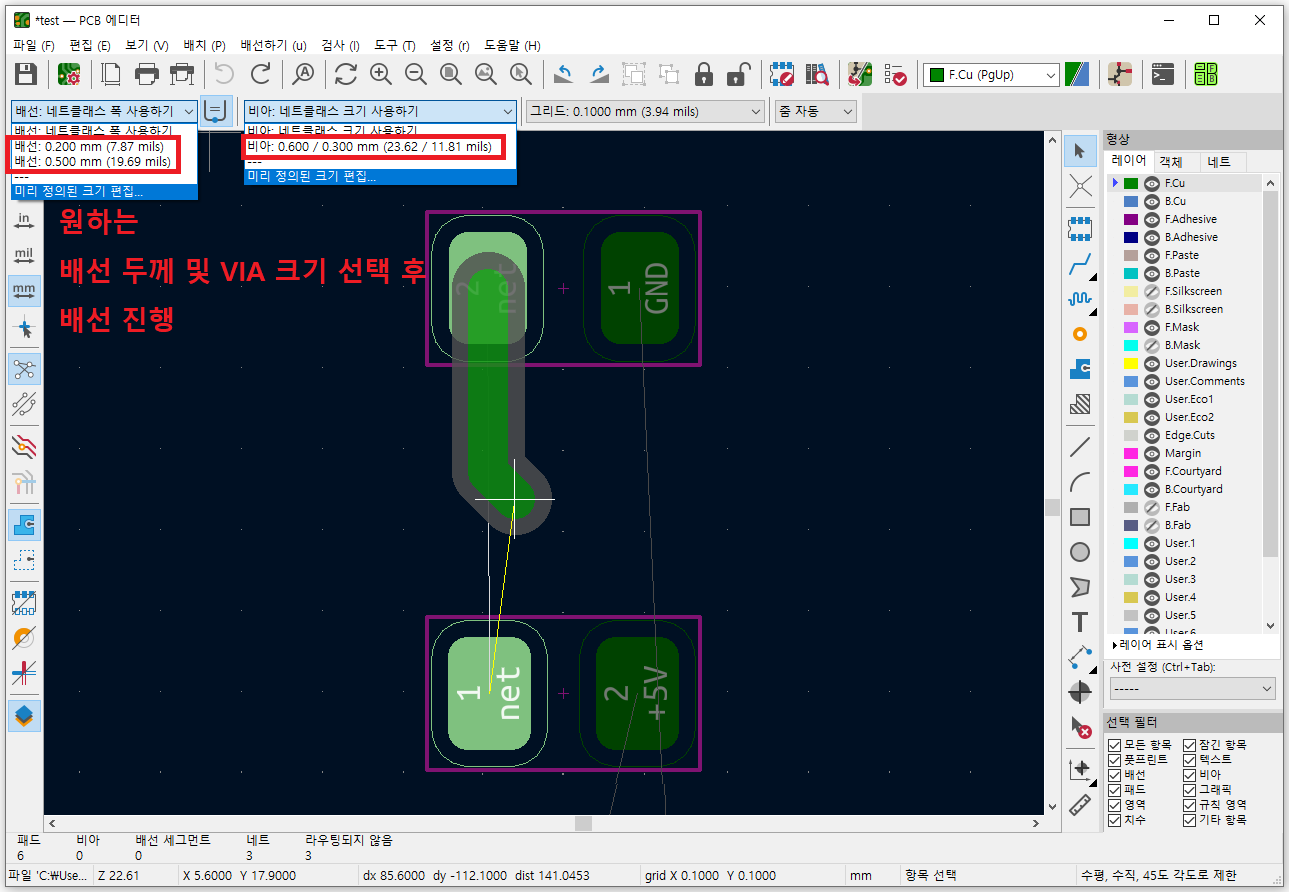Select the Measure ruler tool
This screenshot has height=892, width=1289.
(1080, 805)
